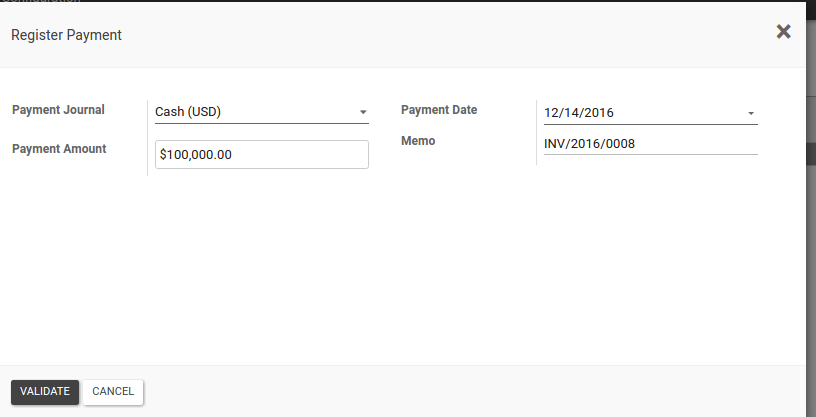This screenshot has height=417, width=816.
Task: Click the Payment Journal dropdown arrow
Action: click(x=363, y=112)
